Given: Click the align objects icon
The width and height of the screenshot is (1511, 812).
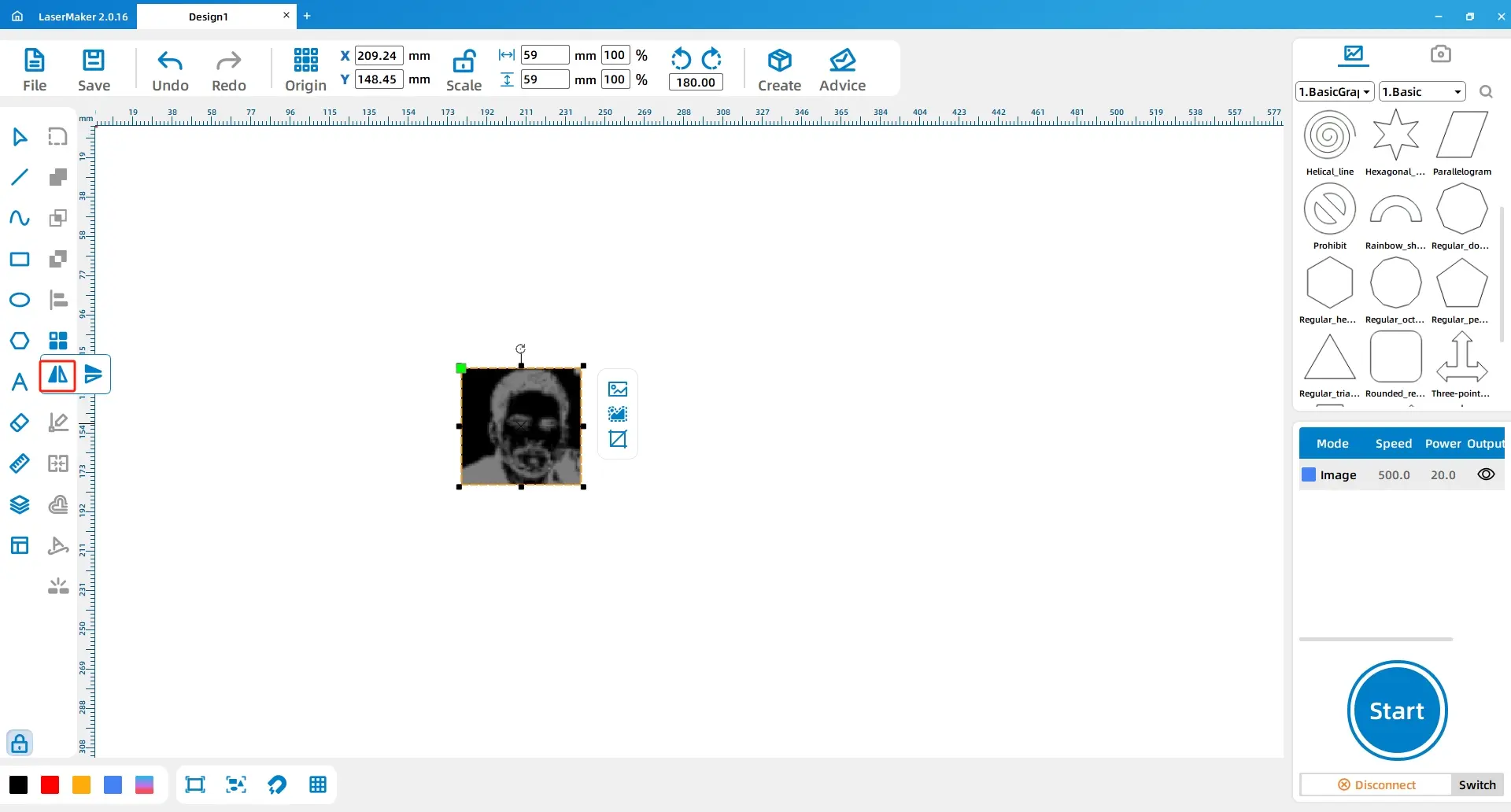Looking at the screenshot, I should coord(58,300).
